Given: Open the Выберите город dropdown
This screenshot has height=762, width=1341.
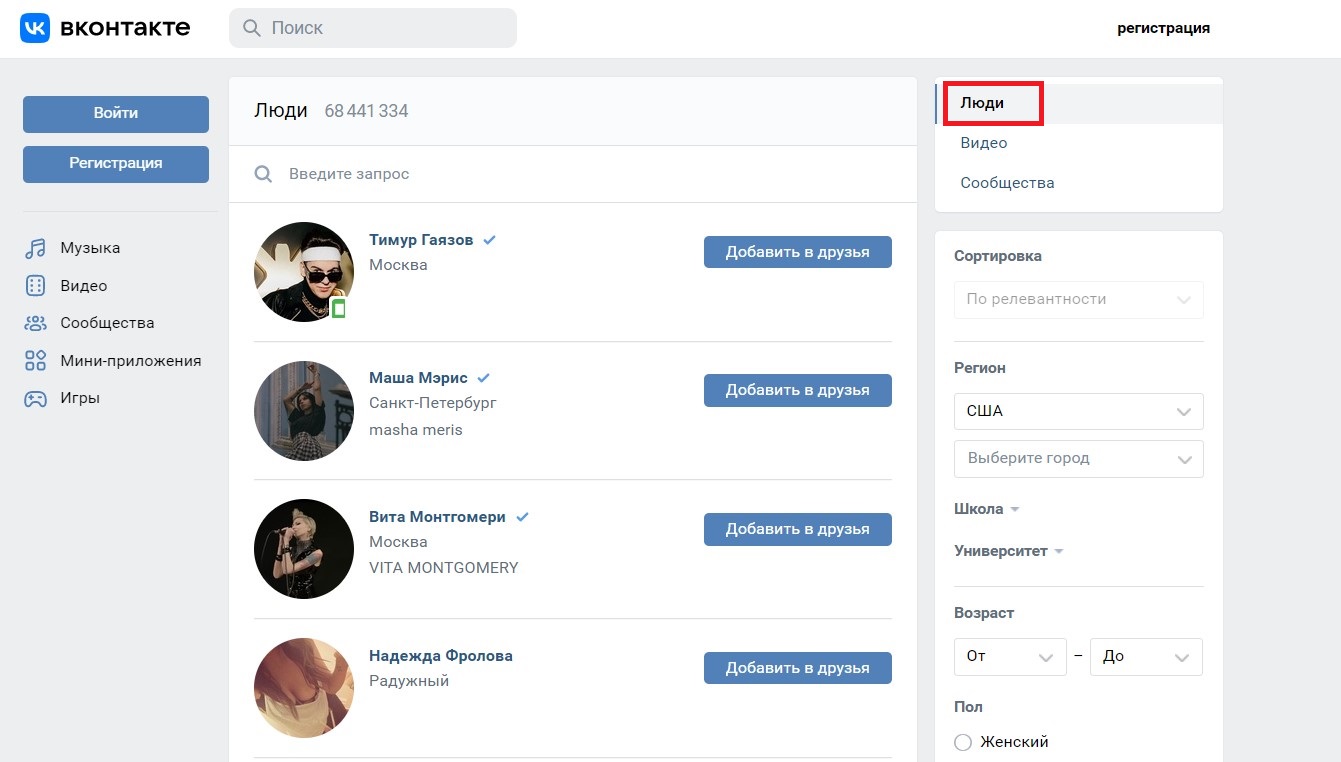Looking at the screenshot, I should click(x=1078, y=458).
